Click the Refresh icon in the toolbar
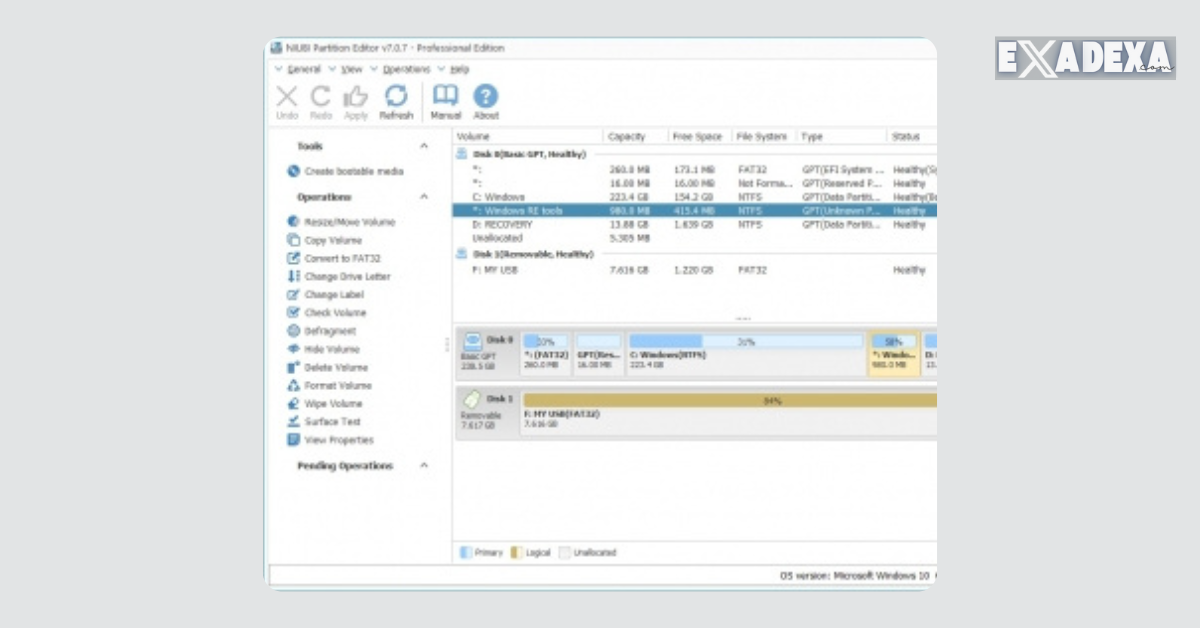This screenshot has height=628, width=1200. coord(396,98)
